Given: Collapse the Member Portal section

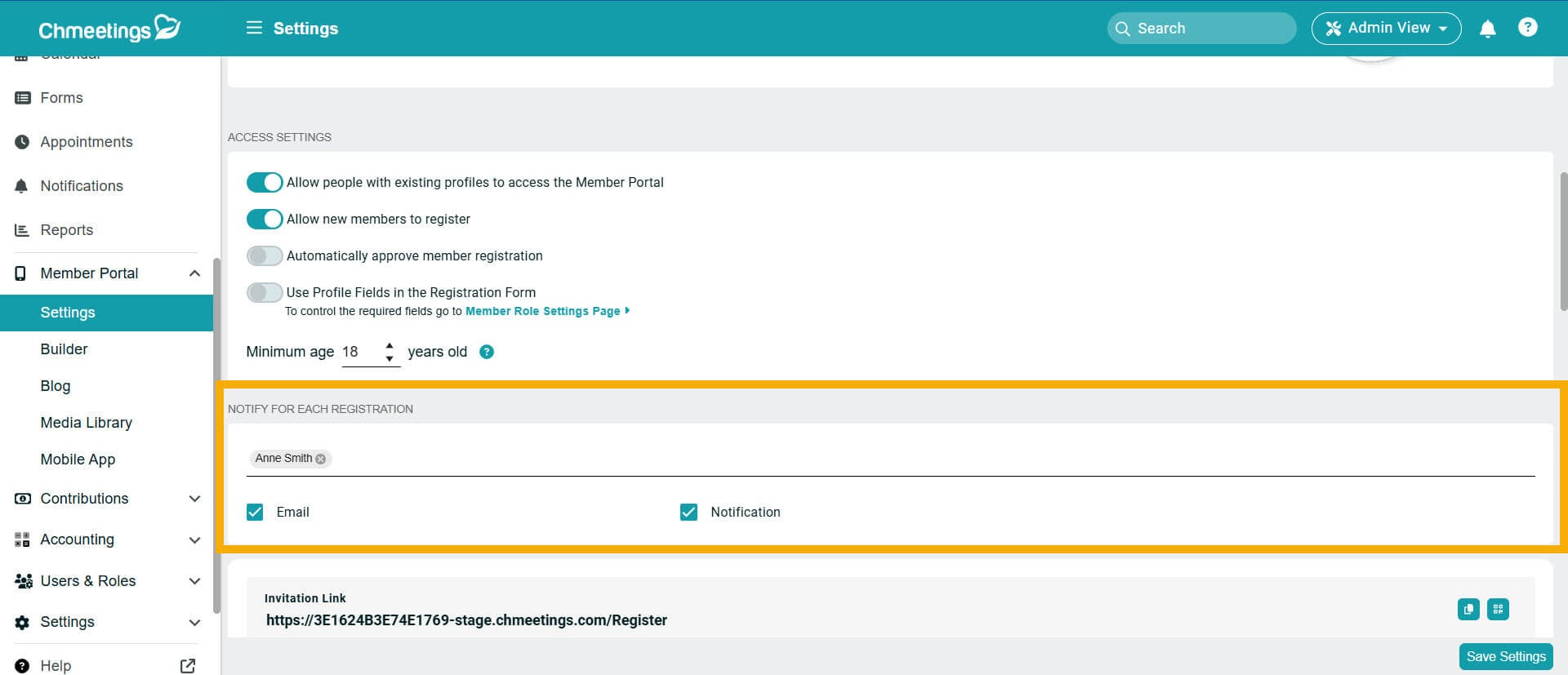Looking at the screenshot, I should tap(194, 273).
